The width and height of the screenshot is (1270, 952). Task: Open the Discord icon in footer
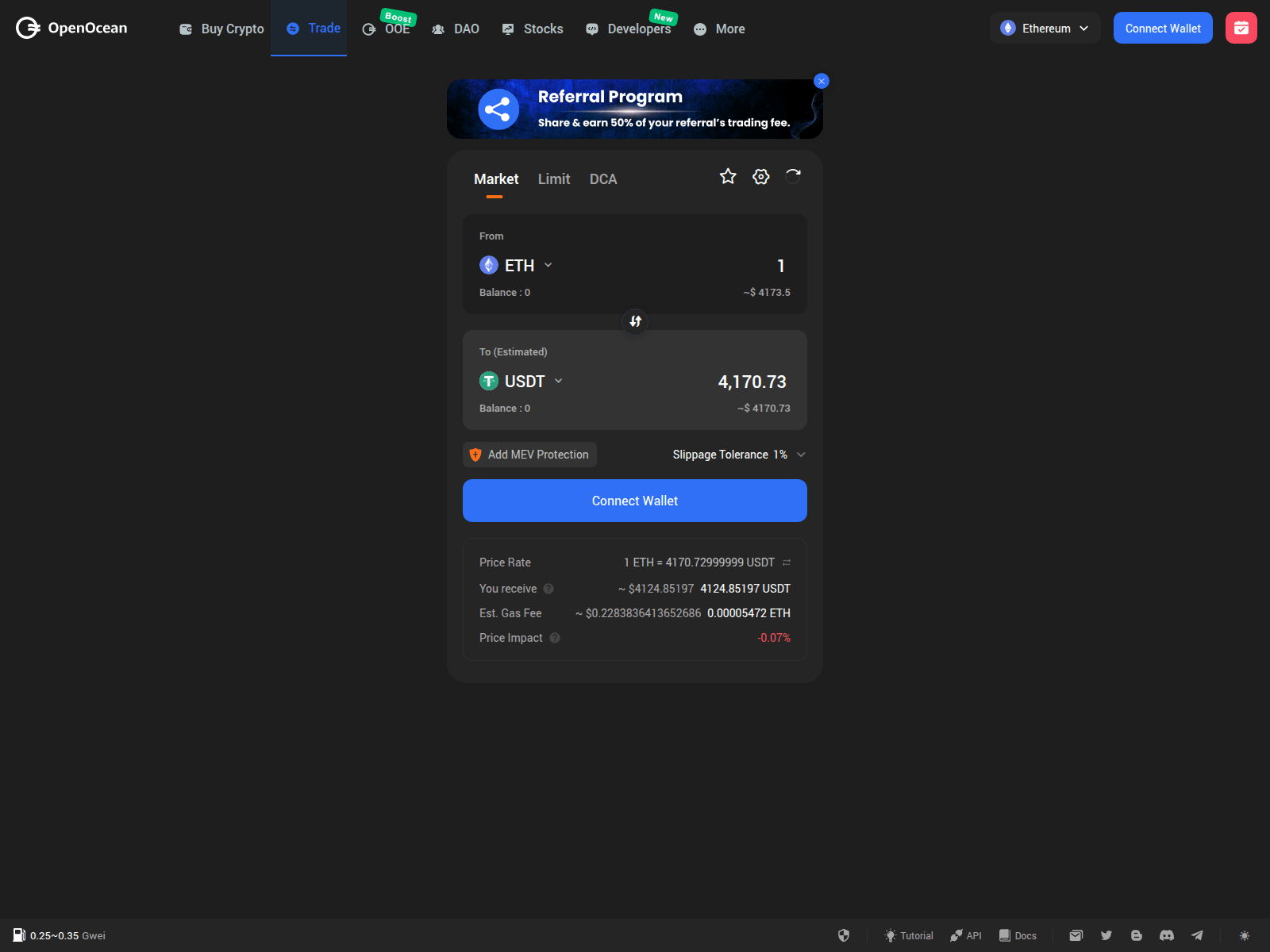pyautogui.click(x=1167, y=935)
